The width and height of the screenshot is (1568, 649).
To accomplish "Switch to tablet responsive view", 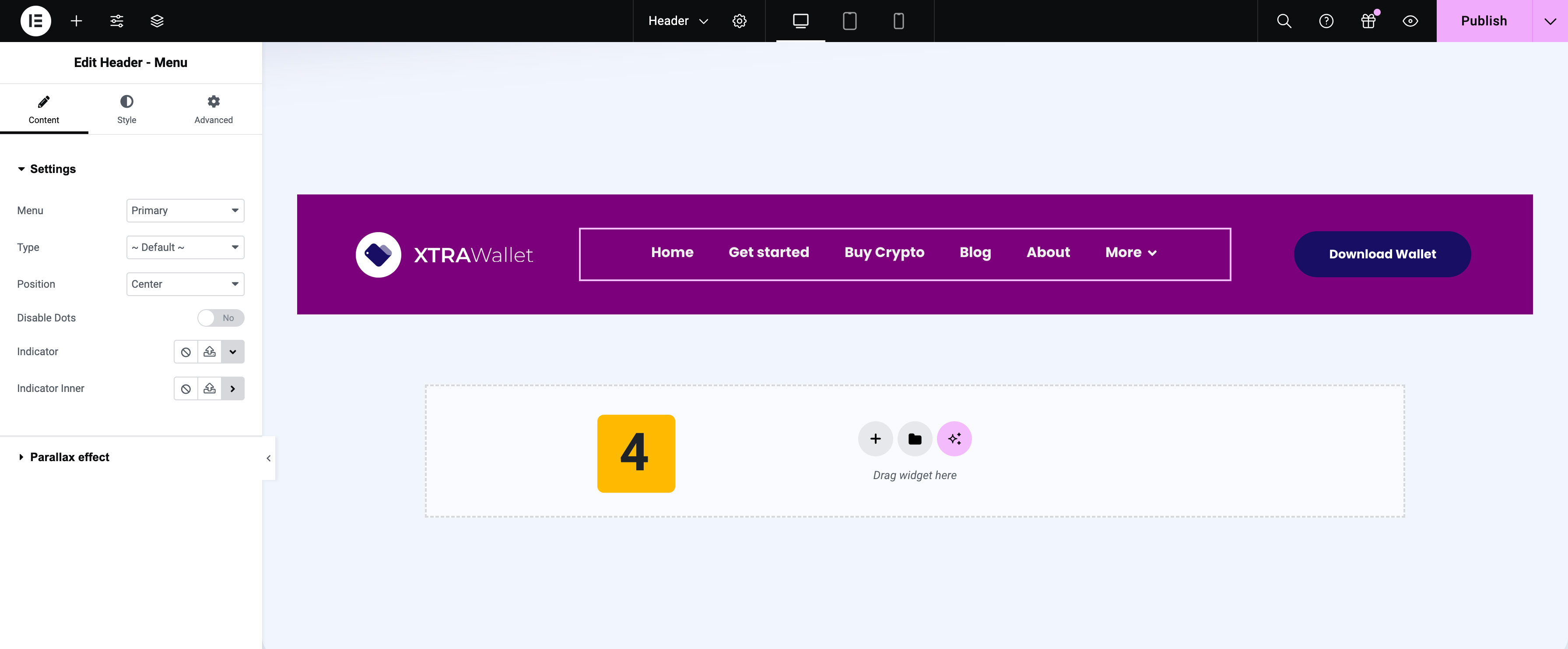I will [x=849, y=21].
